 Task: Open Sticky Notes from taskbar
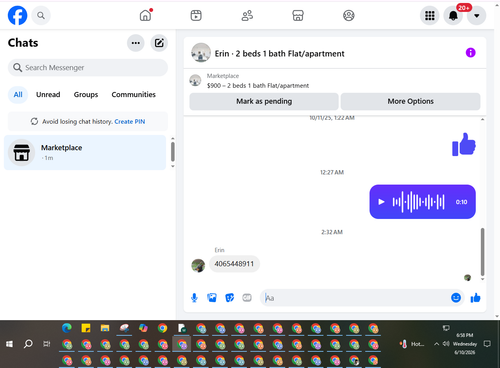[x=86, y=328]
